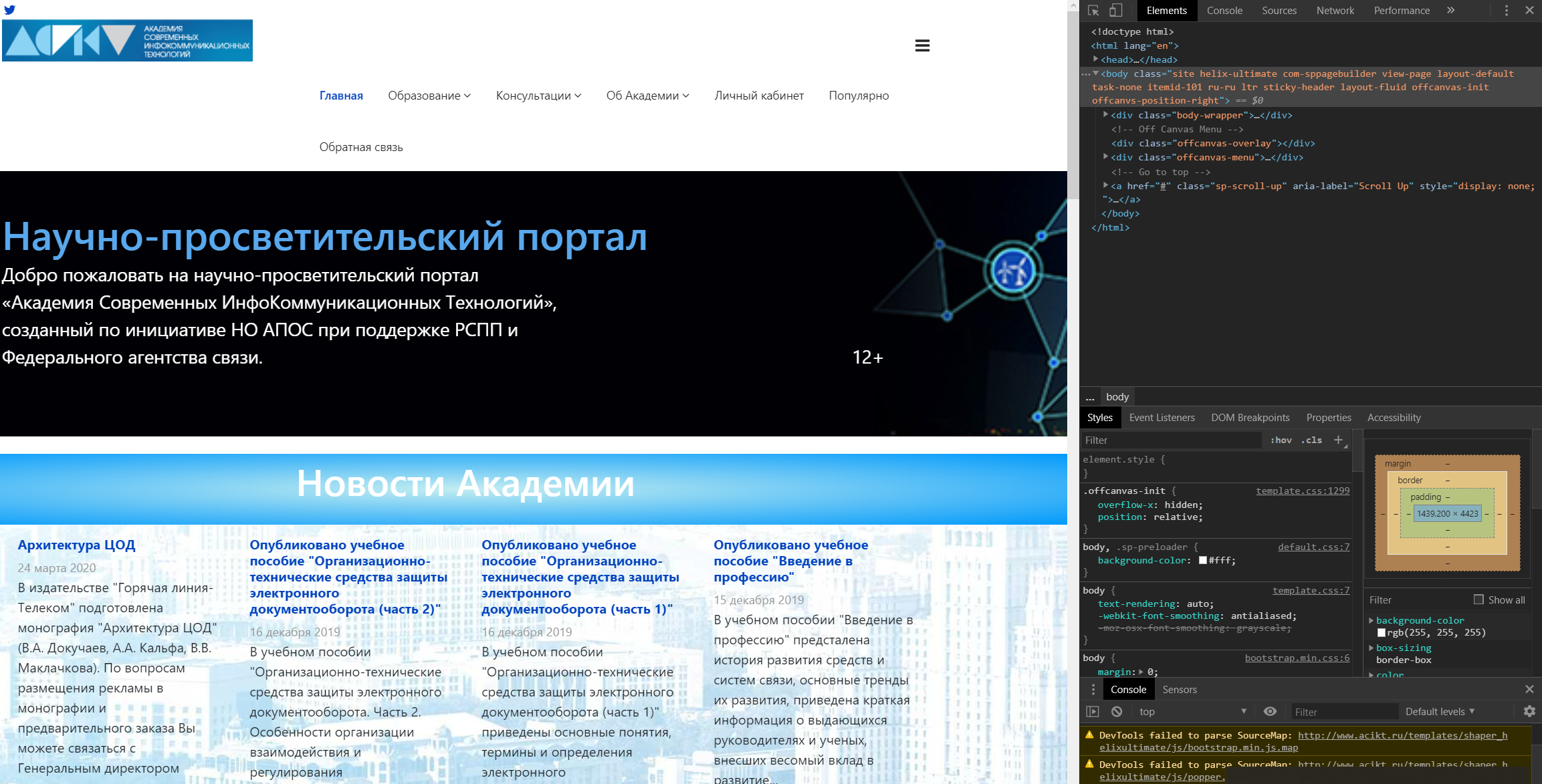Click the console Filter input
The width and height of the screenshot is (1542, 784).
point(1344,712)
